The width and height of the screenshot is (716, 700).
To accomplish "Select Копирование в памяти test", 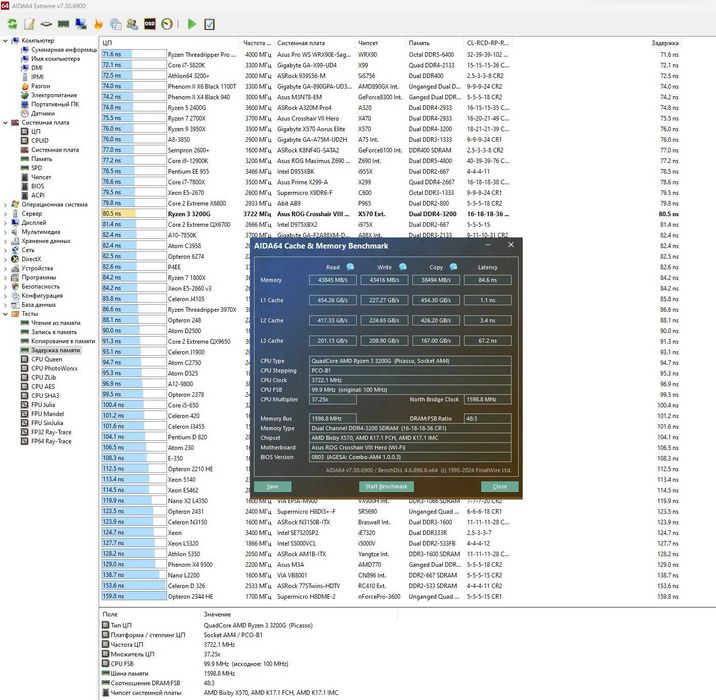I will (63, 341).
